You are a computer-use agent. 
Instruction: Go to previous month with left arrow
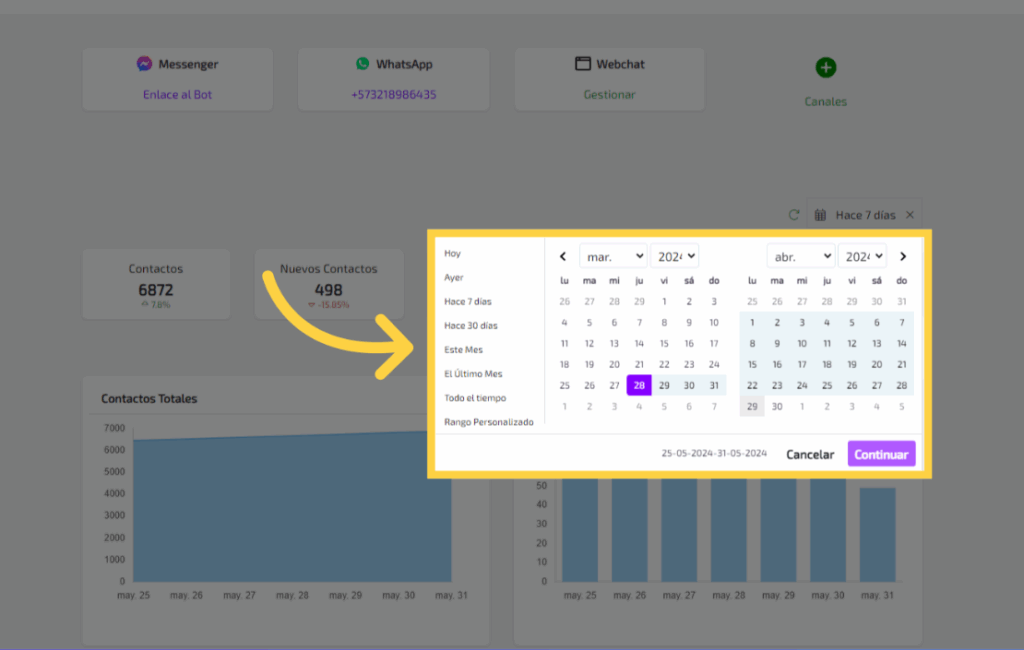563,256
